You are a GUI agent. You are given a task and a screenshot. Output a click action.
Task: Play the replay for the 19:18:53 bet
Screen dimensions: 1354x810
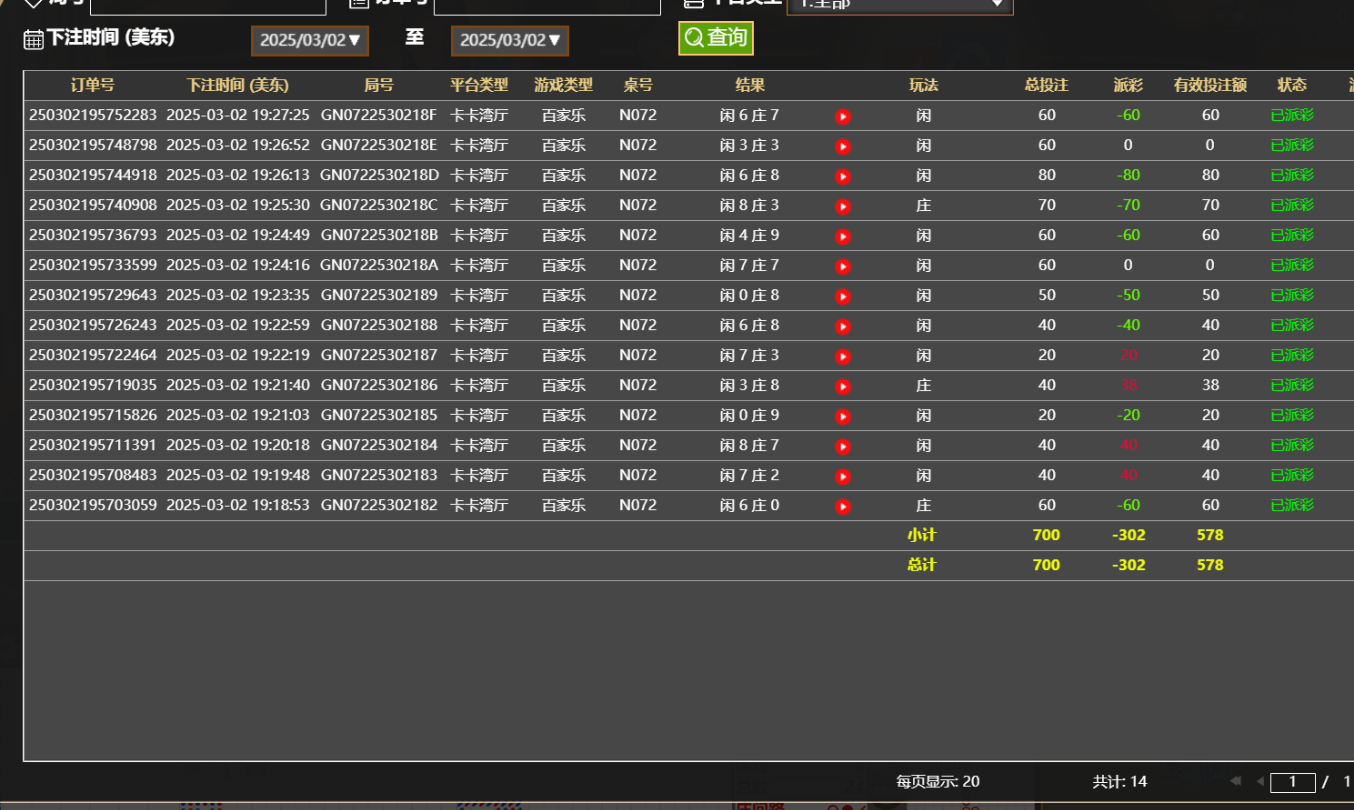click(x=843, y=505)
